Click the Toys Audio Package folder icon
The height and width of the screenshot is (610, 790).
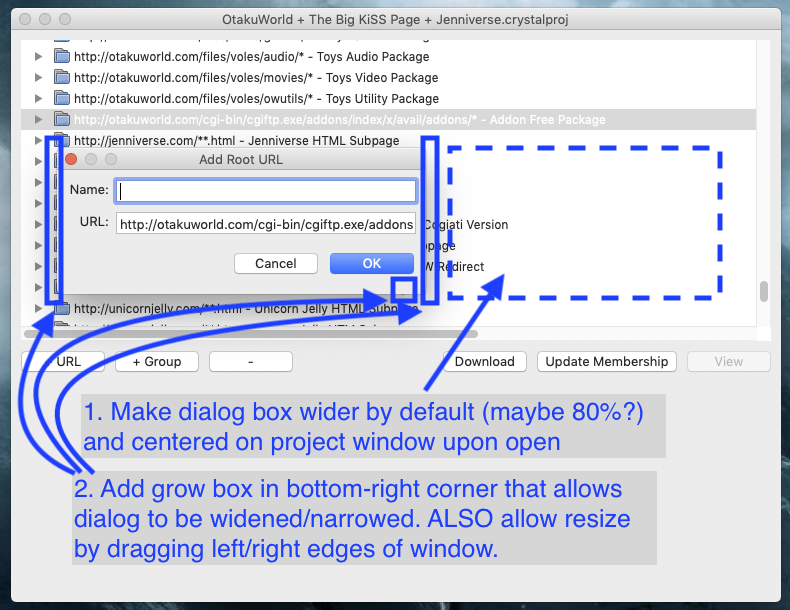[x=61, y=56]
